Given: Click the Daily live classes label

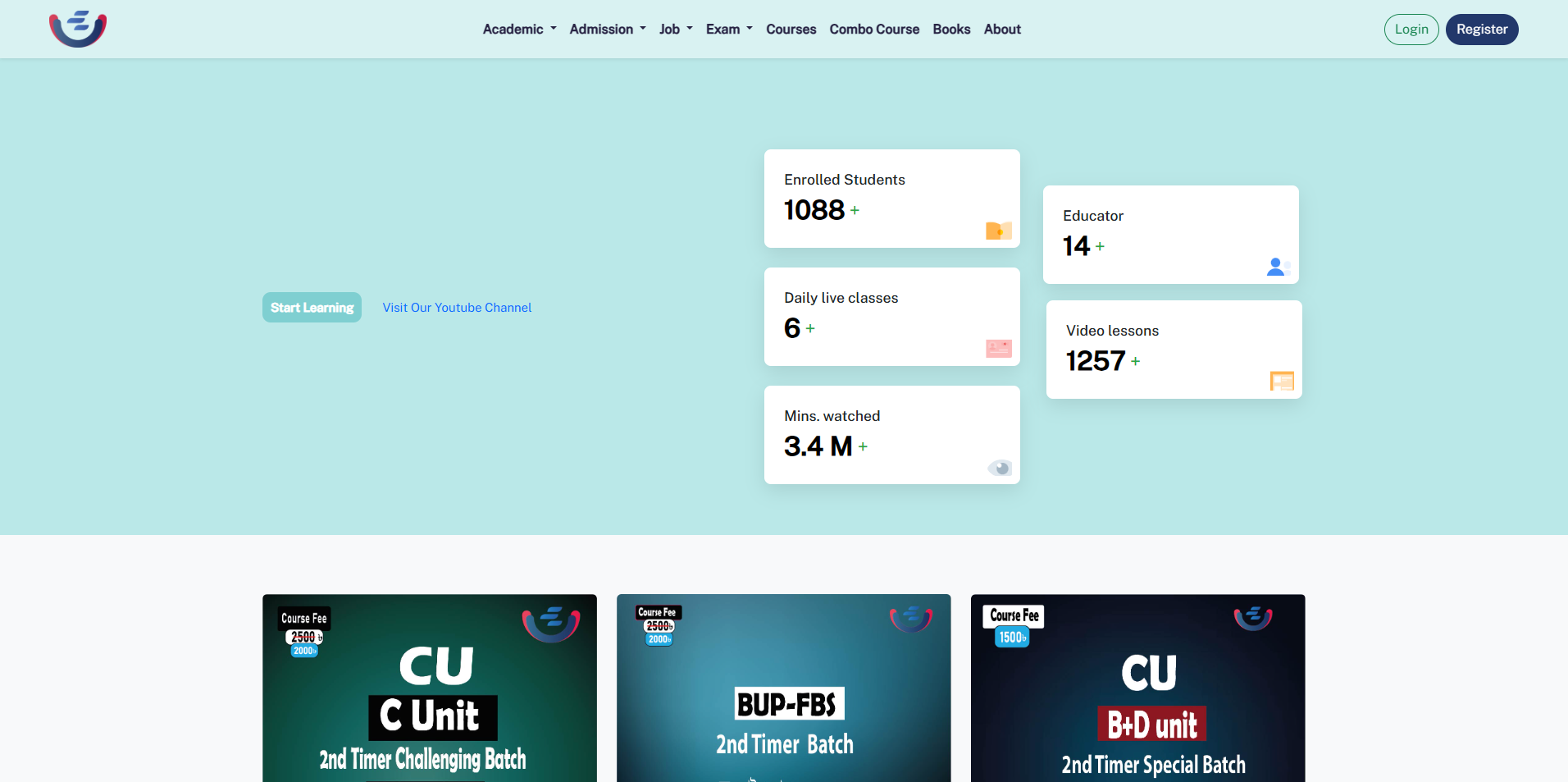Looking at the screenshot, I should (x=841, y=298).
